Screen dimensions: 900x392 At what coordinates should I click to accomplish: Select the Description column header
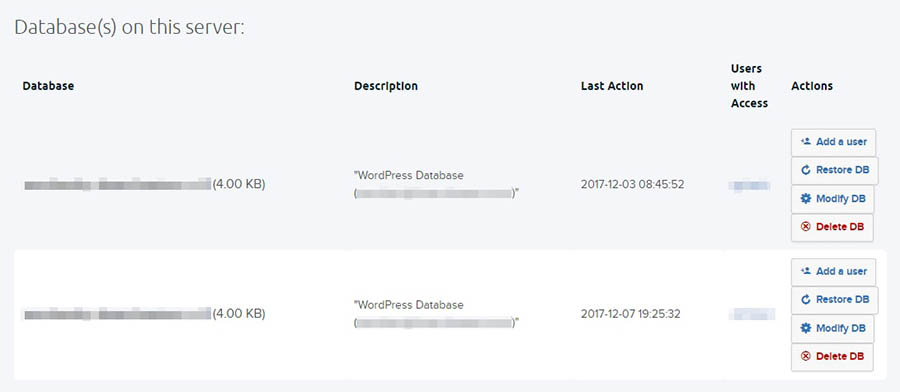pyautogui.click(x=386, y=86)
